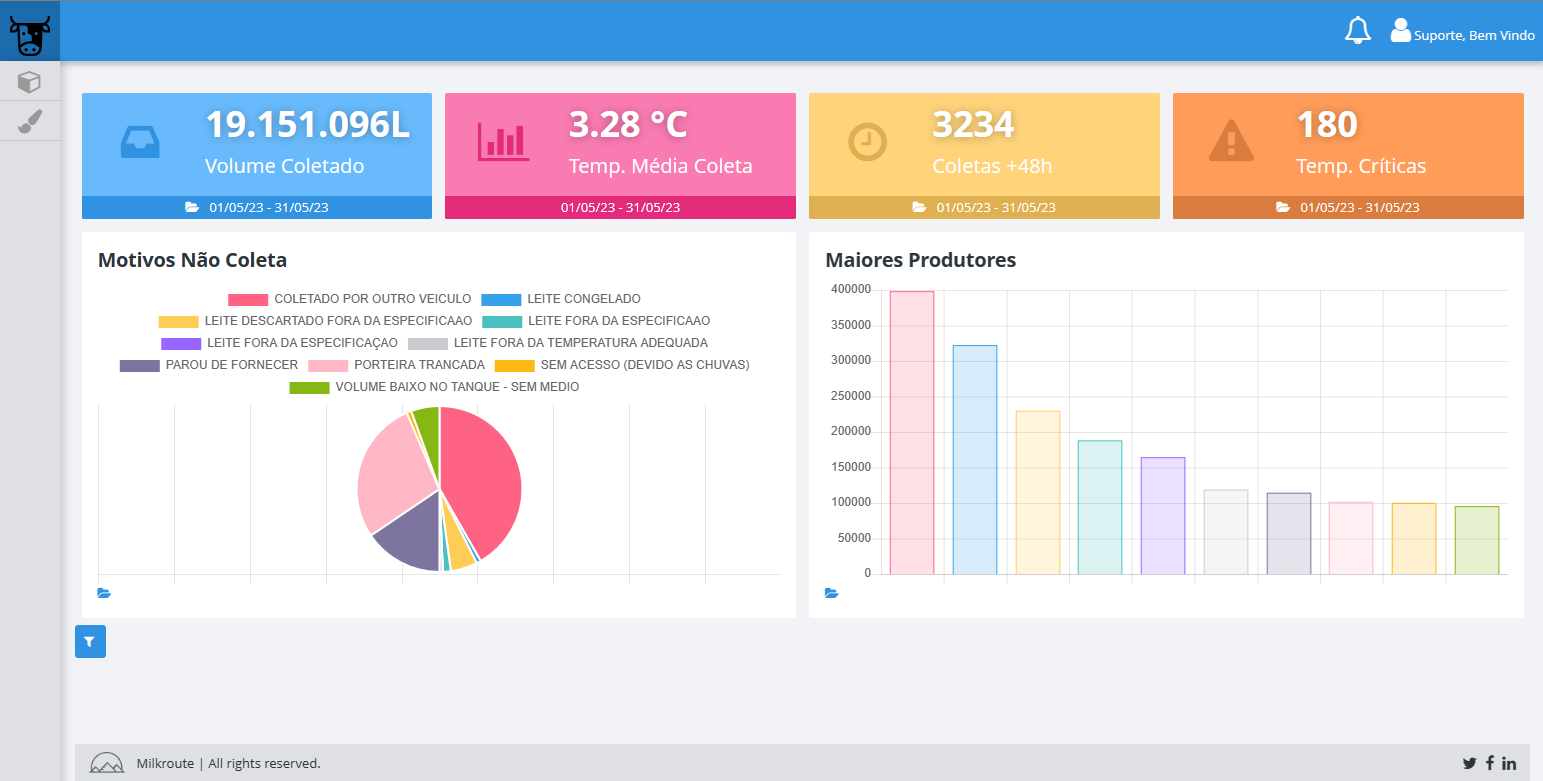Image resolution: width=1543 pixels, height=781 pixels.
Task: Open the Twitter icon in the footer
Action: (1469, 763)
